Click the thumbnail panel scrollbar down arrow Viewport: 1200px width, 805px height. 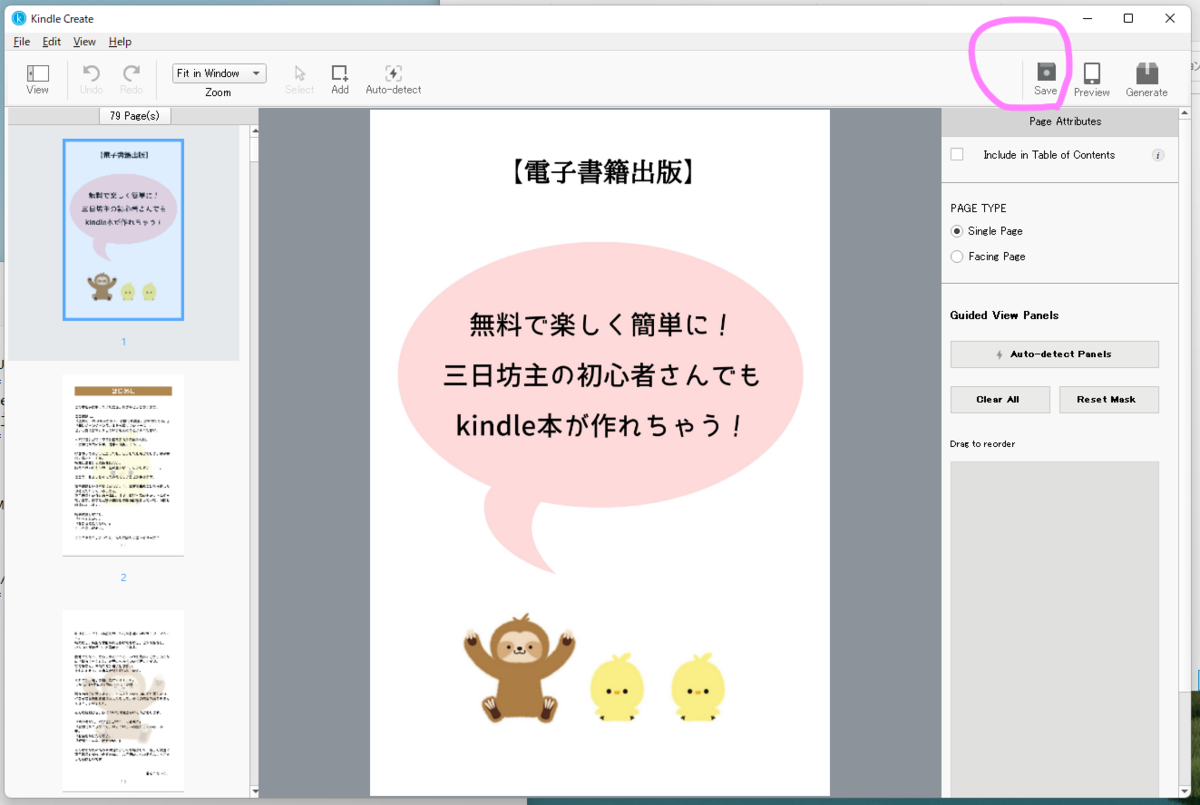click(253, 791)
